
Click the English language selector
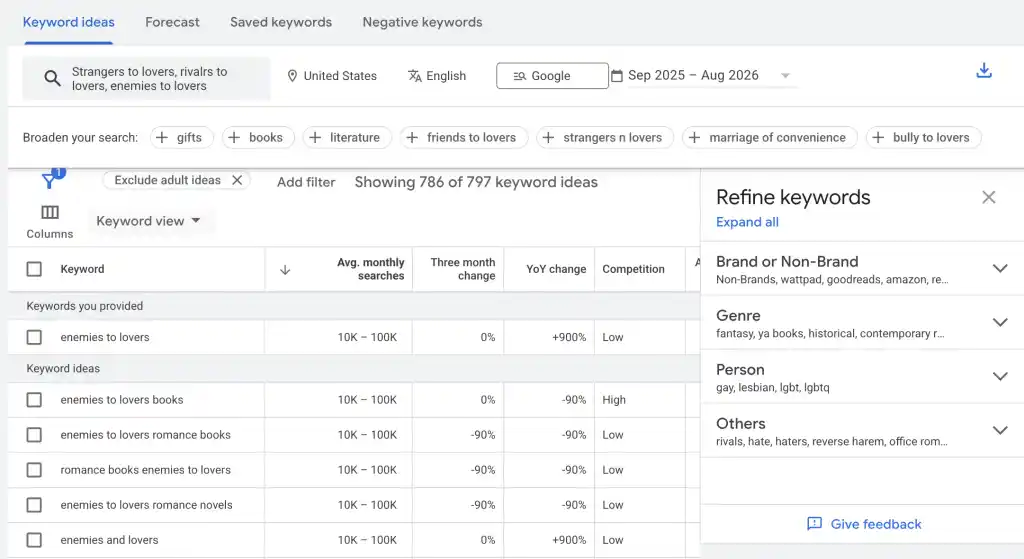tap(437, 76)
